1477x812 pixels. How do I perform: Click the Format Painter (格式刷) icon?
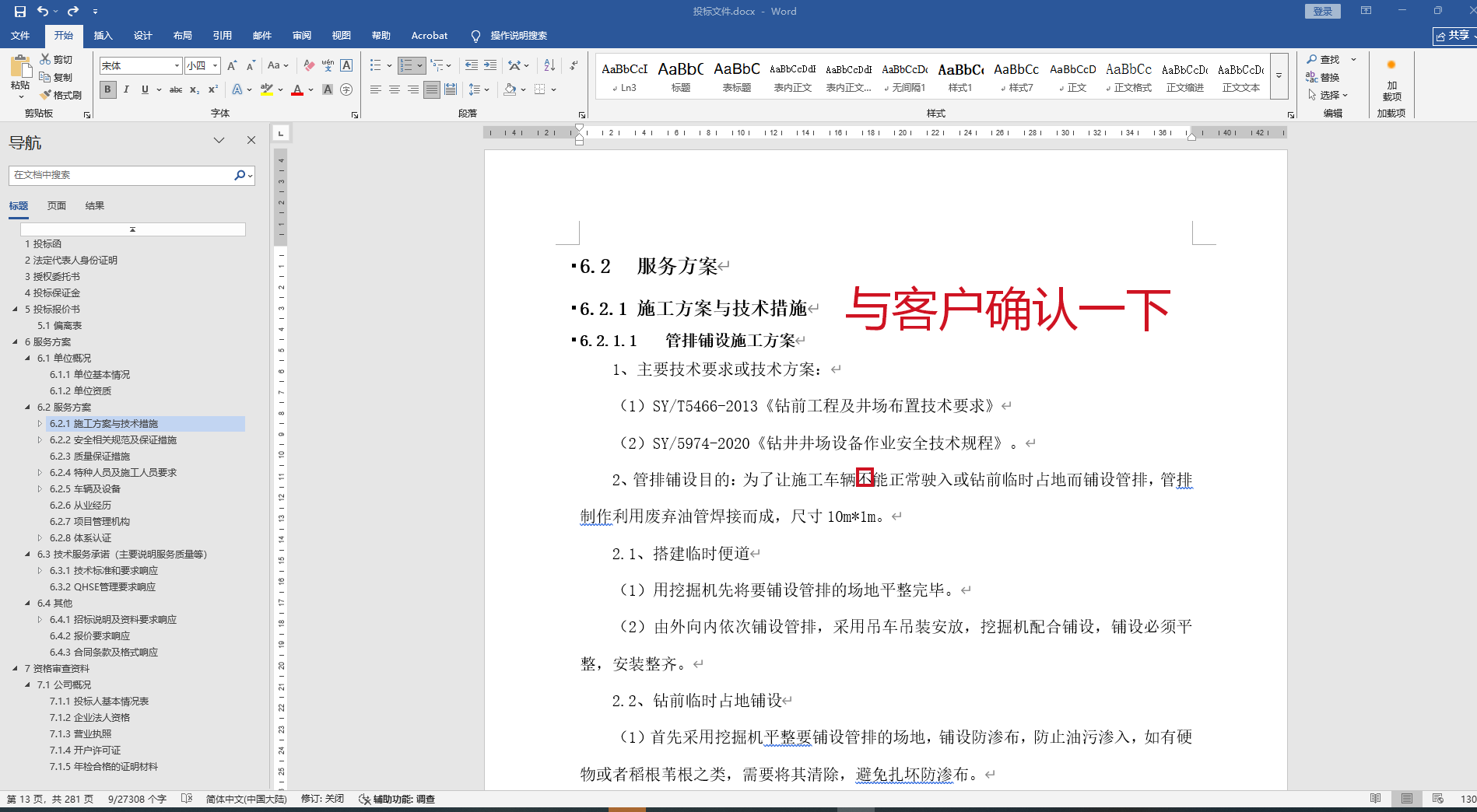46,95
